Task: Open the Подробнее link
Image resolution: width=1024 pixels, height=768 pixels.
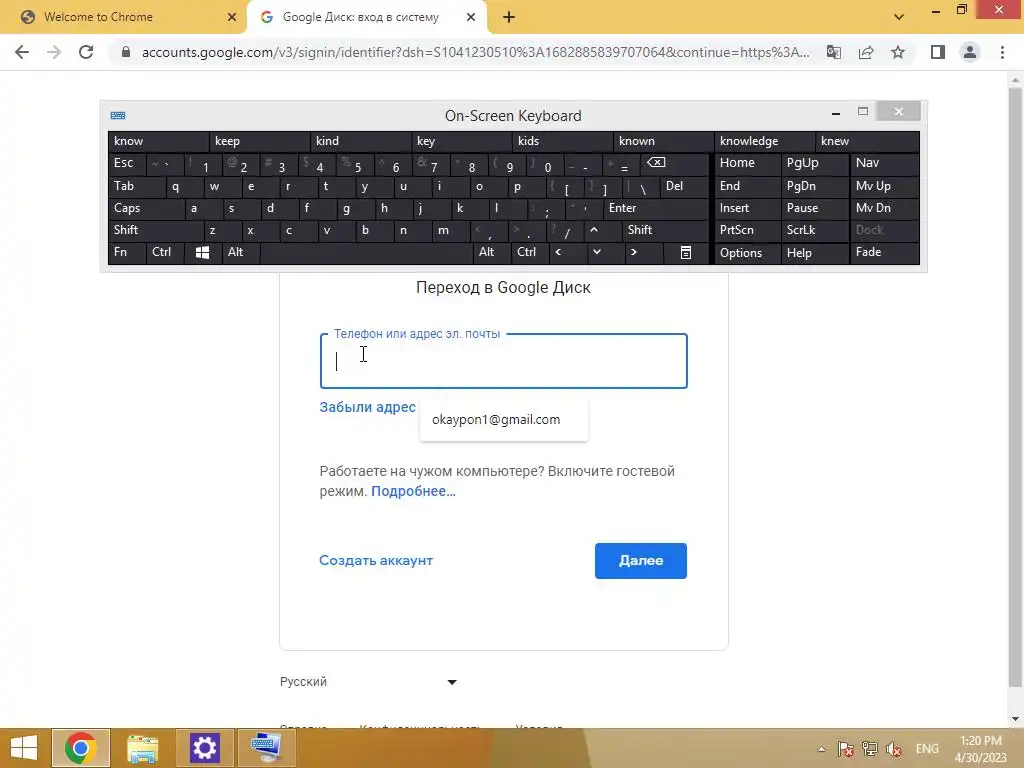Action: [x=413, y=491]
